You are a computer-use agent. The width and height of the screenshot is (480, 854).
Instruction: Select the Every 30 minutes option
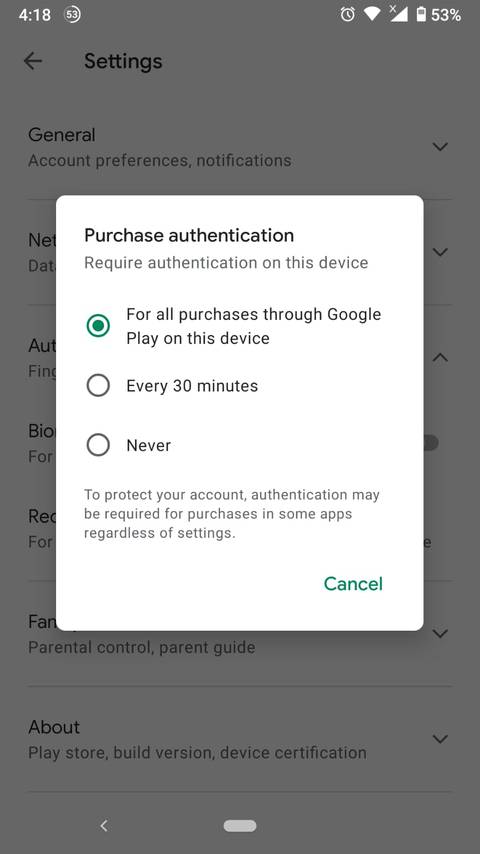pyautogui.click(x=172, y=386)
